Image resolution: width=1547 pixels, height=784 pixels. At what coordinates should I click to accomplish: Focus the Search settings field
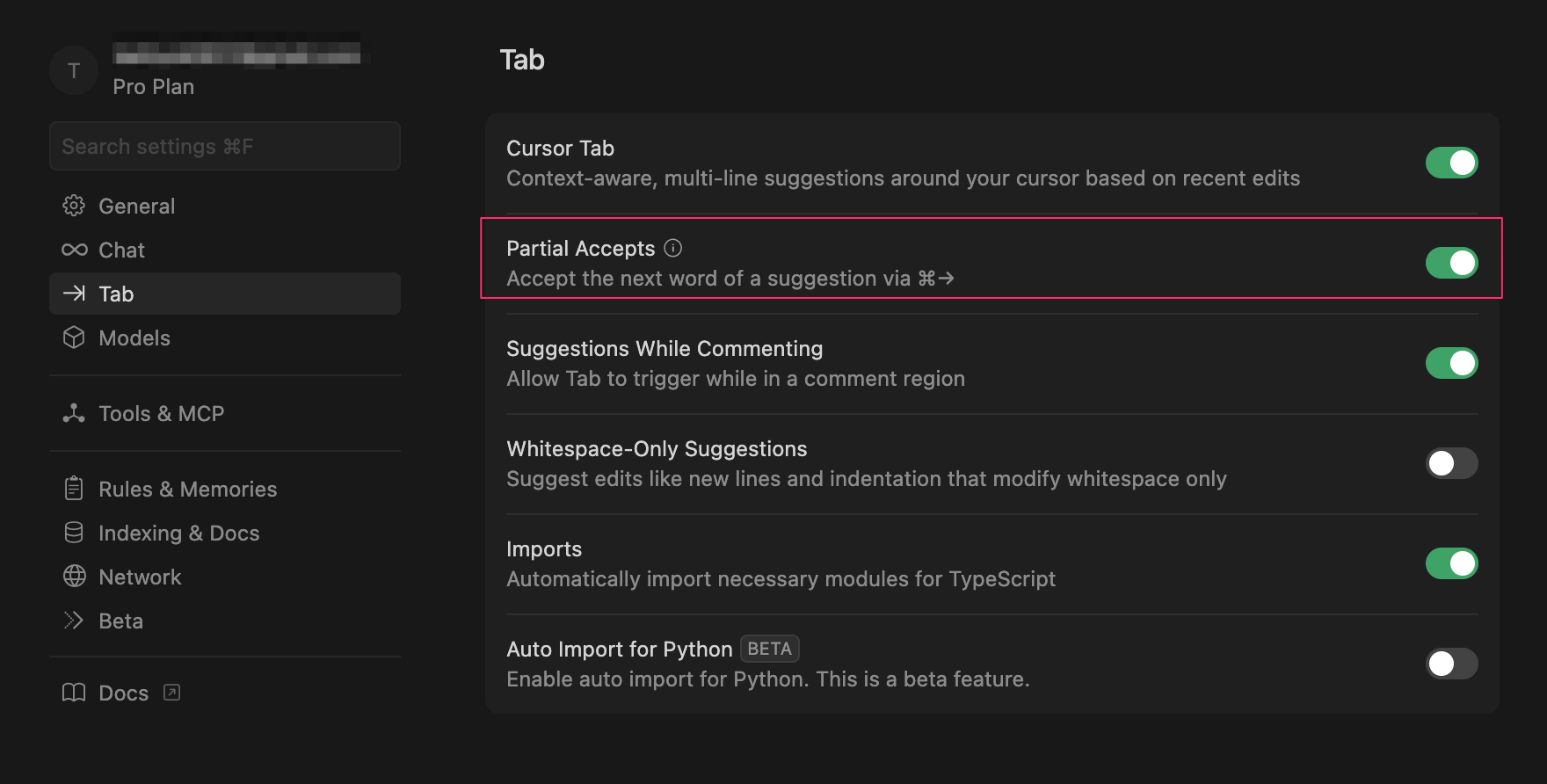(224, 146)
